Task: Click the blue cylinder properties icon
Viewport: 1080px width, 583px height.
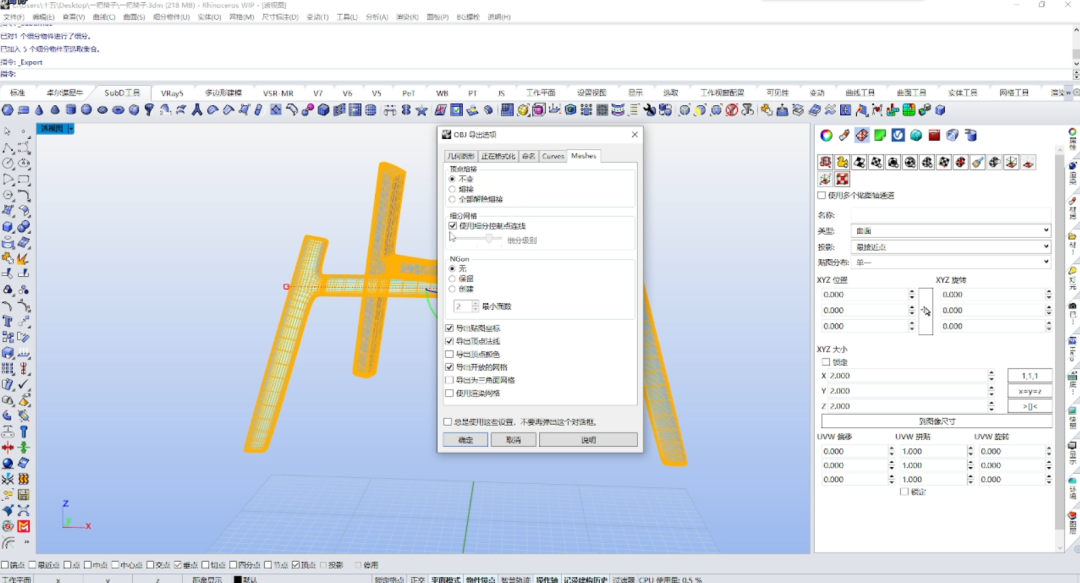Action: 970,135
